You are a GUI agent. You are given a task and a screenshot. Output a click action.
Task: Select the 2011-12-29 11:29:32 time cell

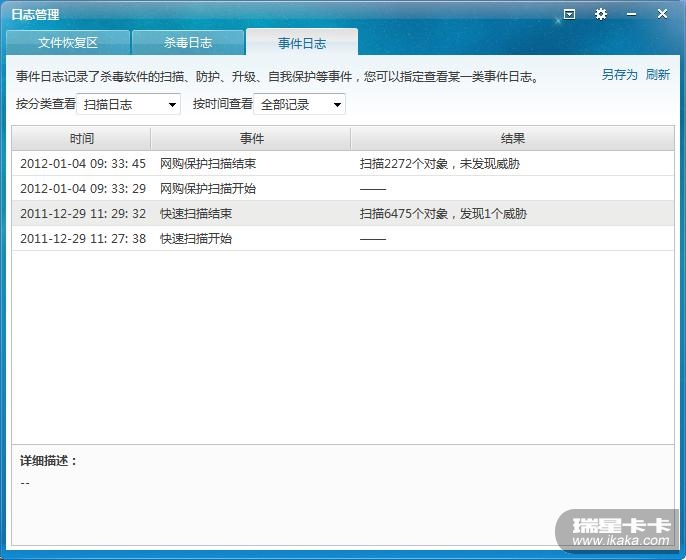[x=83, y=214]
